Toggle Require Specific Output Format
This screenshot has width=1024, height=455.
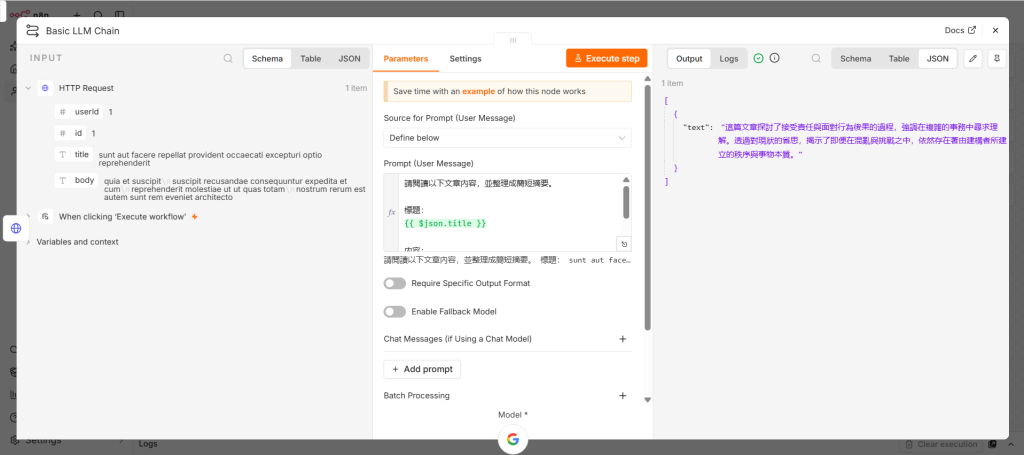pyautogui.click(x=394, y=283)
